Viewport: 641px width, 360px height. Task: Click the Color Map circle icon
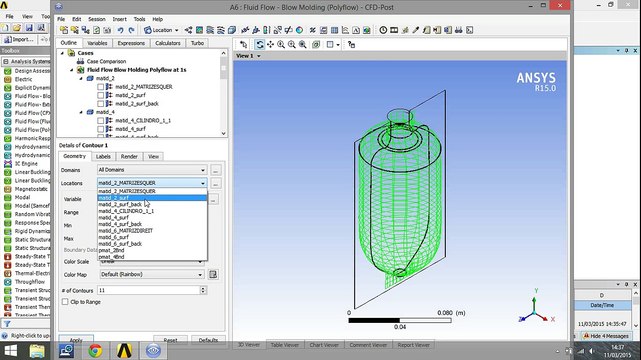299,30
